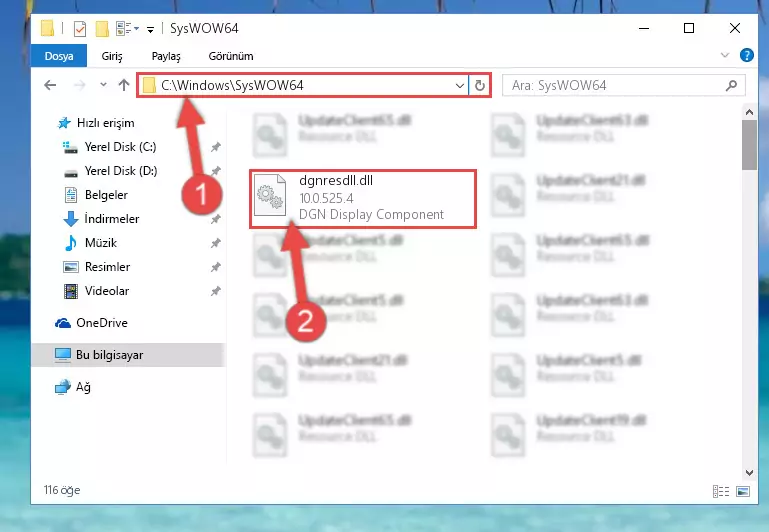Screen dimensions: 769x532
Task: Switch to the Görünüm tab
Action: 231,56
